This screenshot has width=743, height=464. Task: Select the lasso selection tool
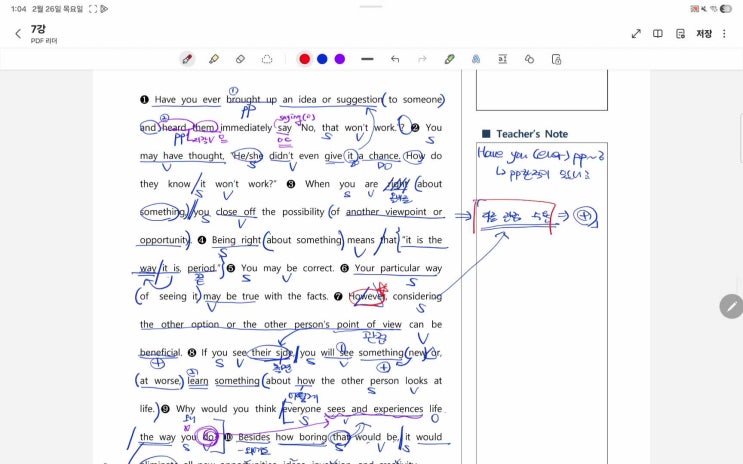(x=267, y=59)
